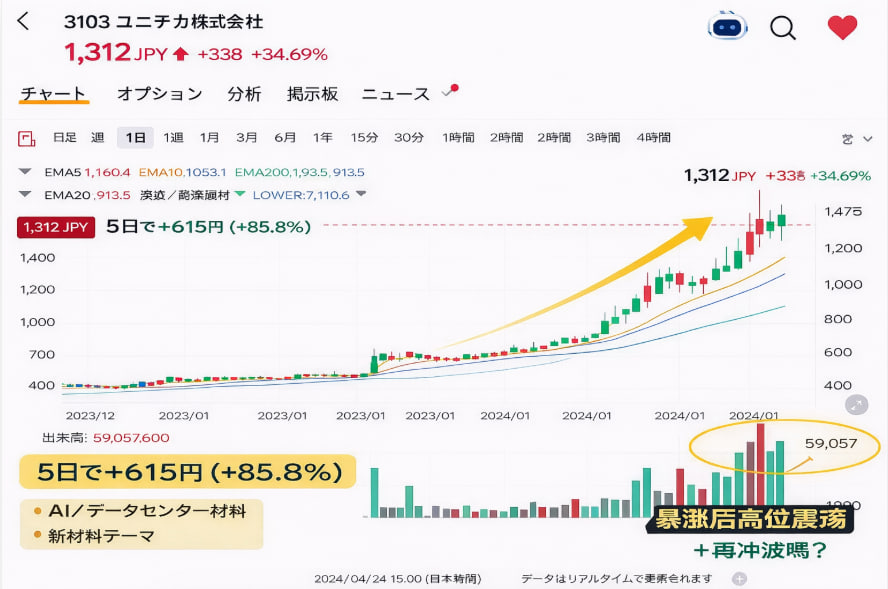
Task: Select the 1日 timeframe
Action: 135,140
